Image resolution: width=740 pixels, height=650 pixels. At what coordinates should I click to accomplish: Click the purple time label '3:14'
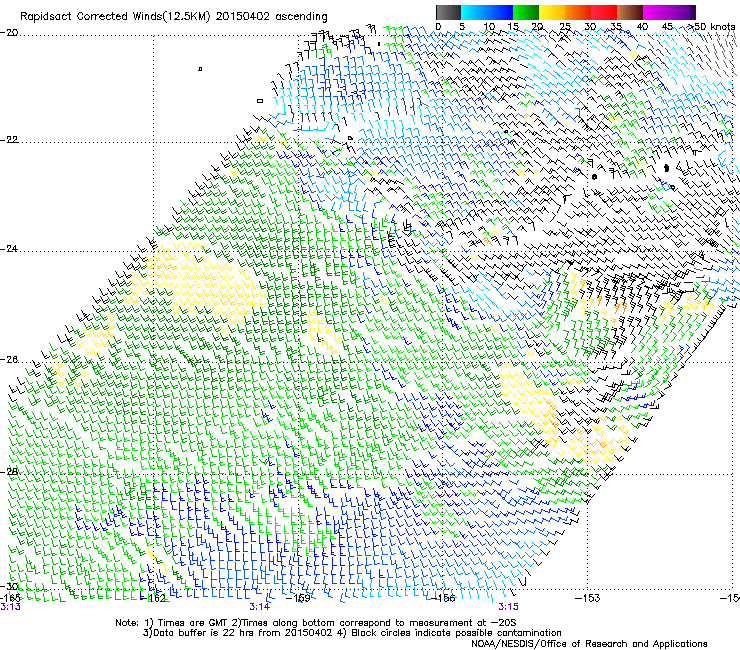260,607
